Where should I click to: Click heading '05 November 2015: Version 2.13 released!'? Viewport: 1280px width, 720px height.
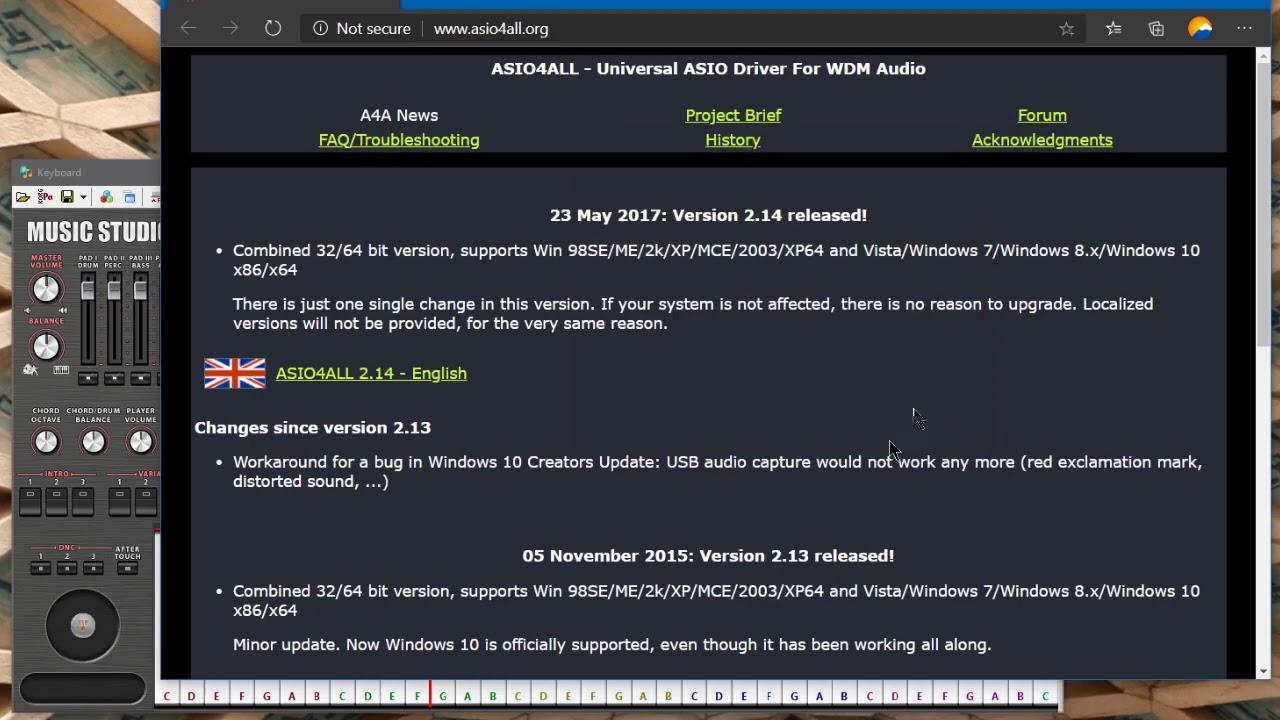coord(708,555)
